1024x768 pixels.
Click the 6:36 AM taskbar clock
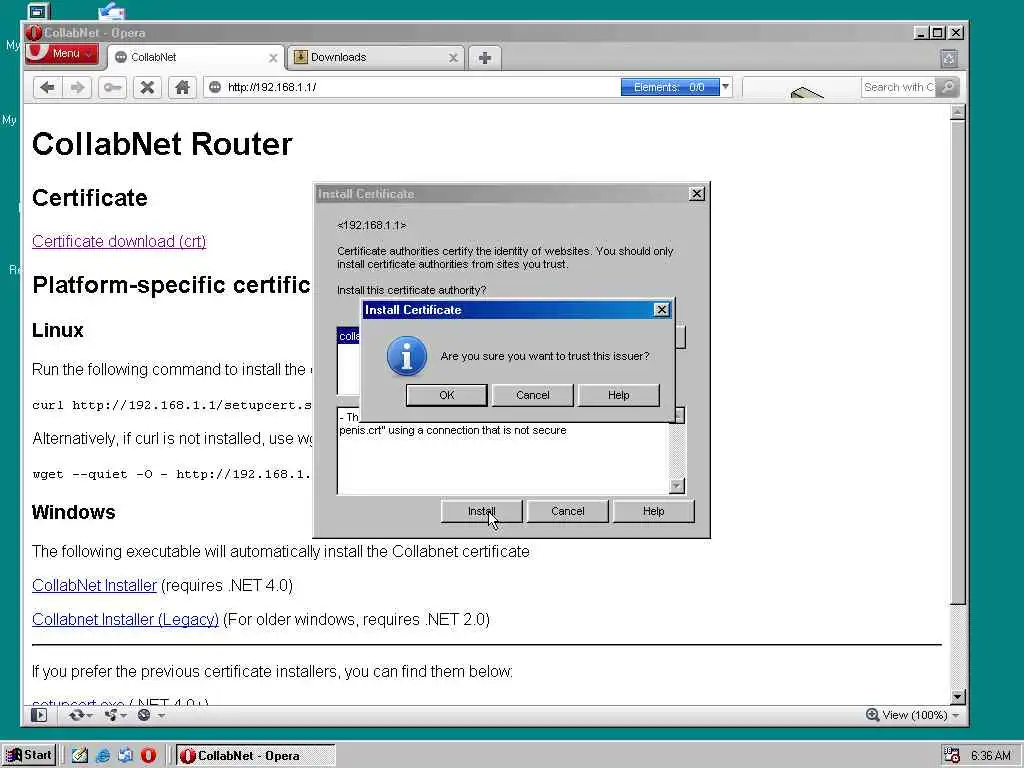(x=991, y=756)
